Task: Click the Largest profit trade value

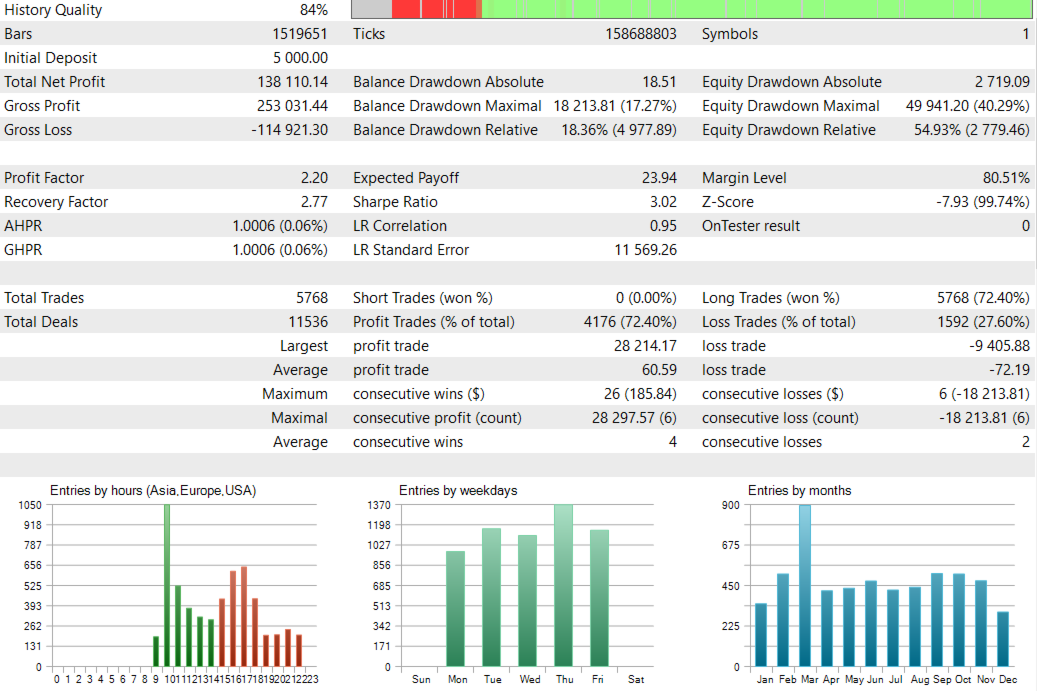Action: pos(645,346)
